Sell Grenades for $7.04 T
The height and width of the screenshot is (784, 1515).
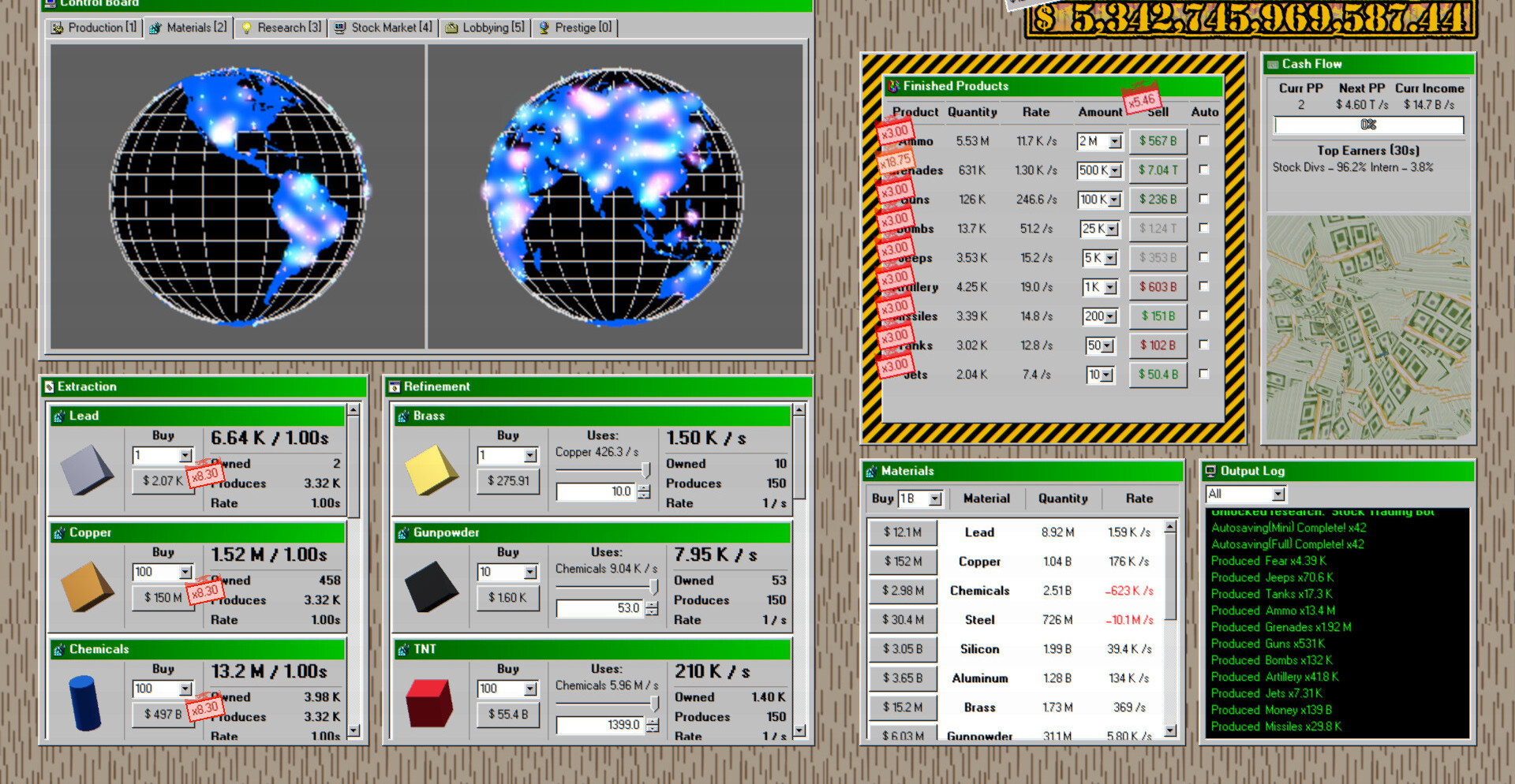coord(1158,170)
